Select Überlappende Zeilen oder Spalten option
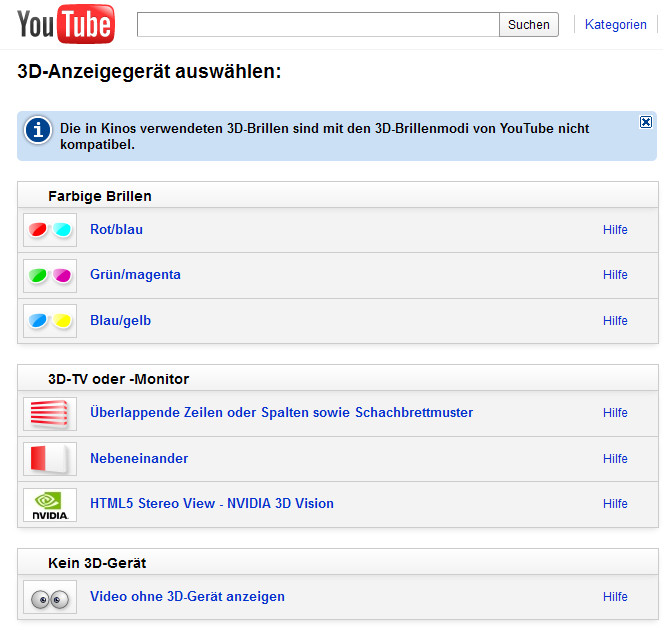The width and height of the screenshot is (663, 631). pos(282,412)
